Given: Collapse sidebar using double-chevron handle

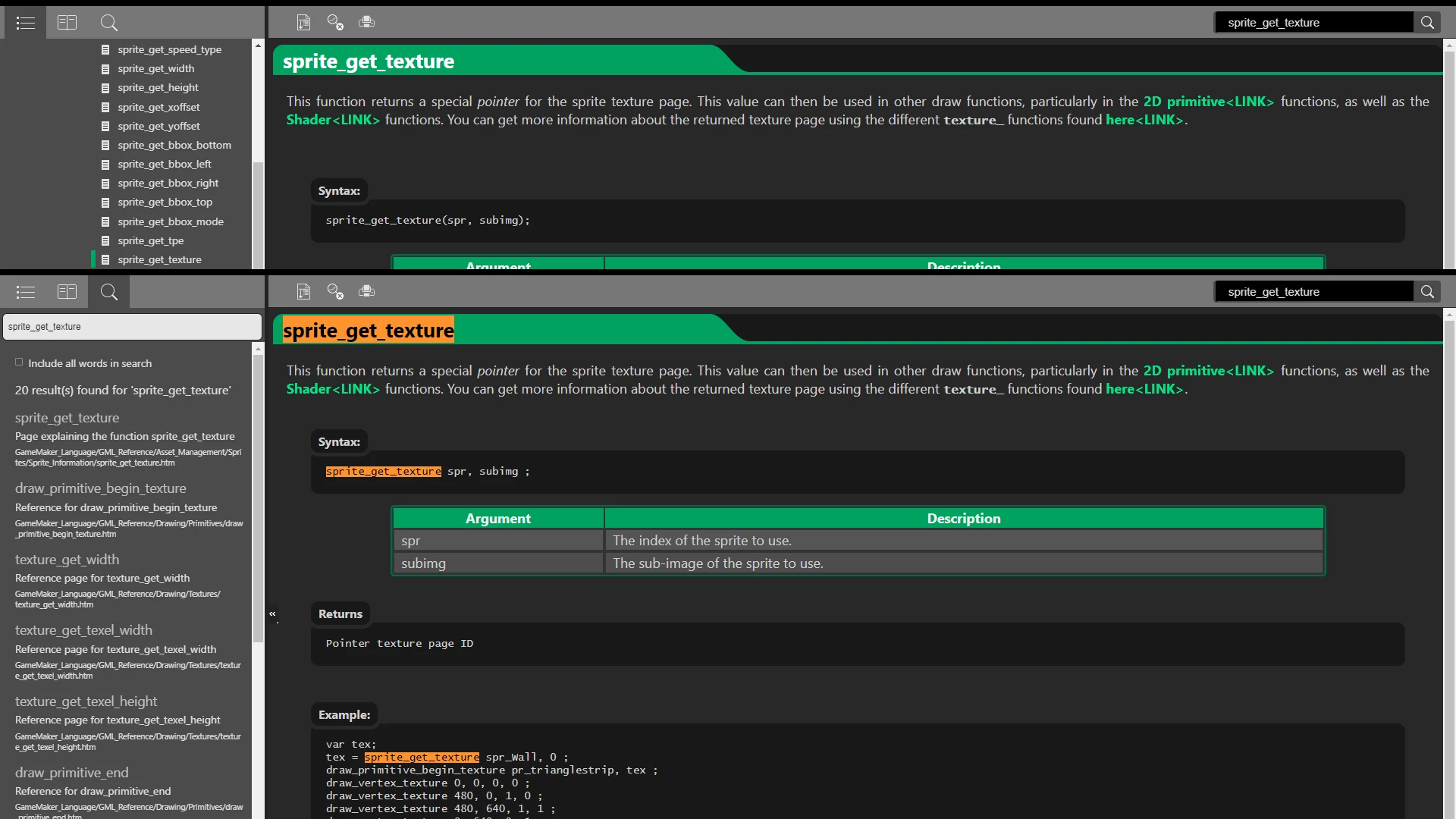Looking at the screenshot, I should (272, 613).
